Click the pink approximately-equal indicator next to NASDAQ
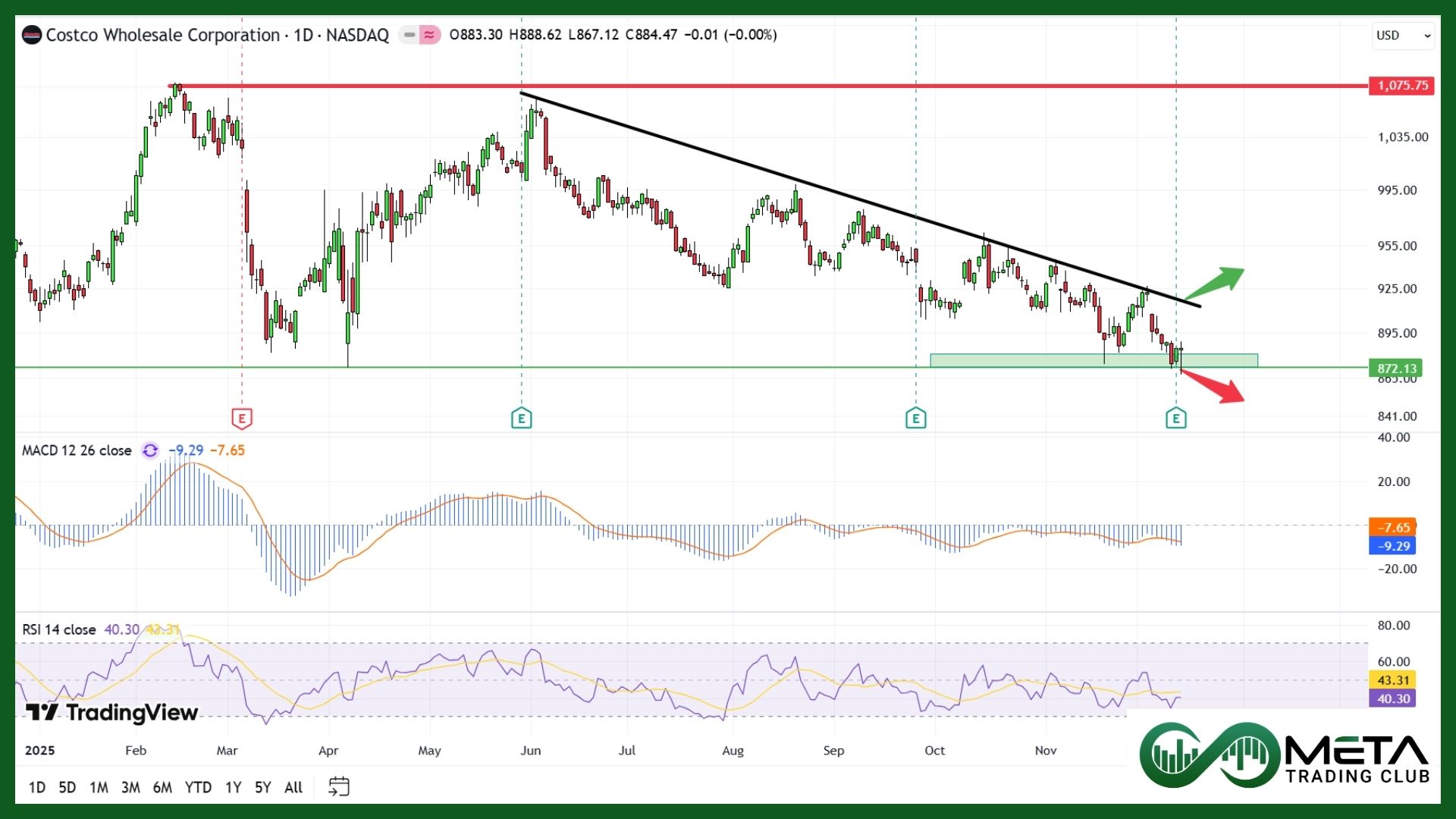 coord(430,35)
